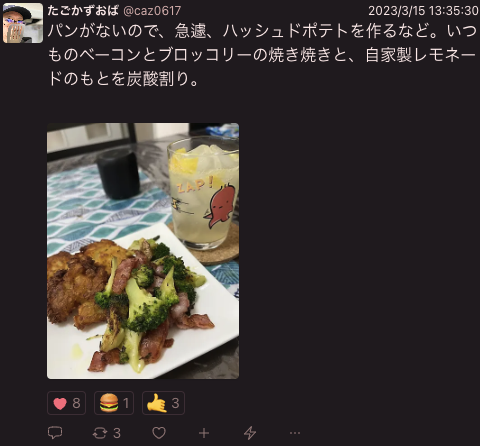Open the poster's profile avatar
Screen dimensions: 480x446
(23, 23)
